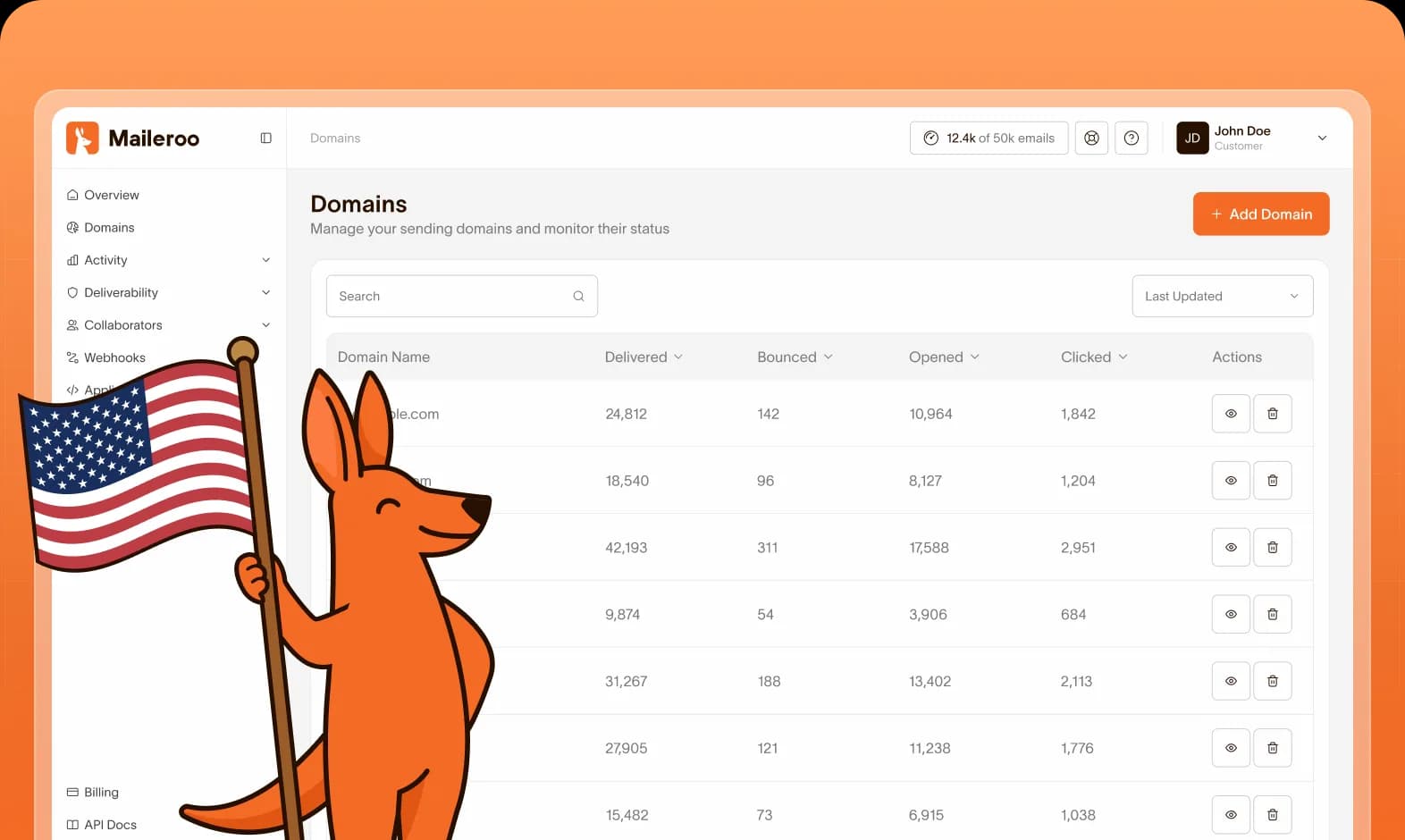
Task: Click the clicked value 1,776
Action: [x=1077, y=748]
